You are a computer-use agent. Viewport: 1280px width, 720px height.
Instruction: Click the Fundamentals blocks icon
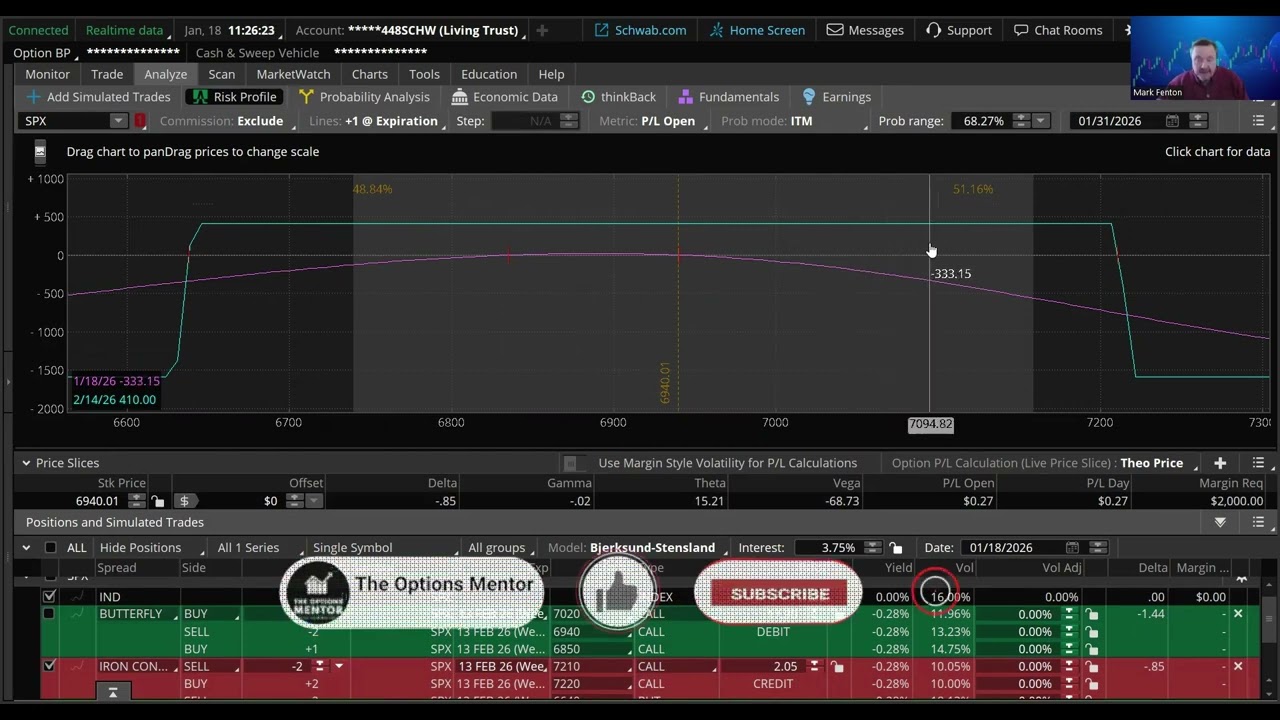pyautogui.click(x=685, y=97)
